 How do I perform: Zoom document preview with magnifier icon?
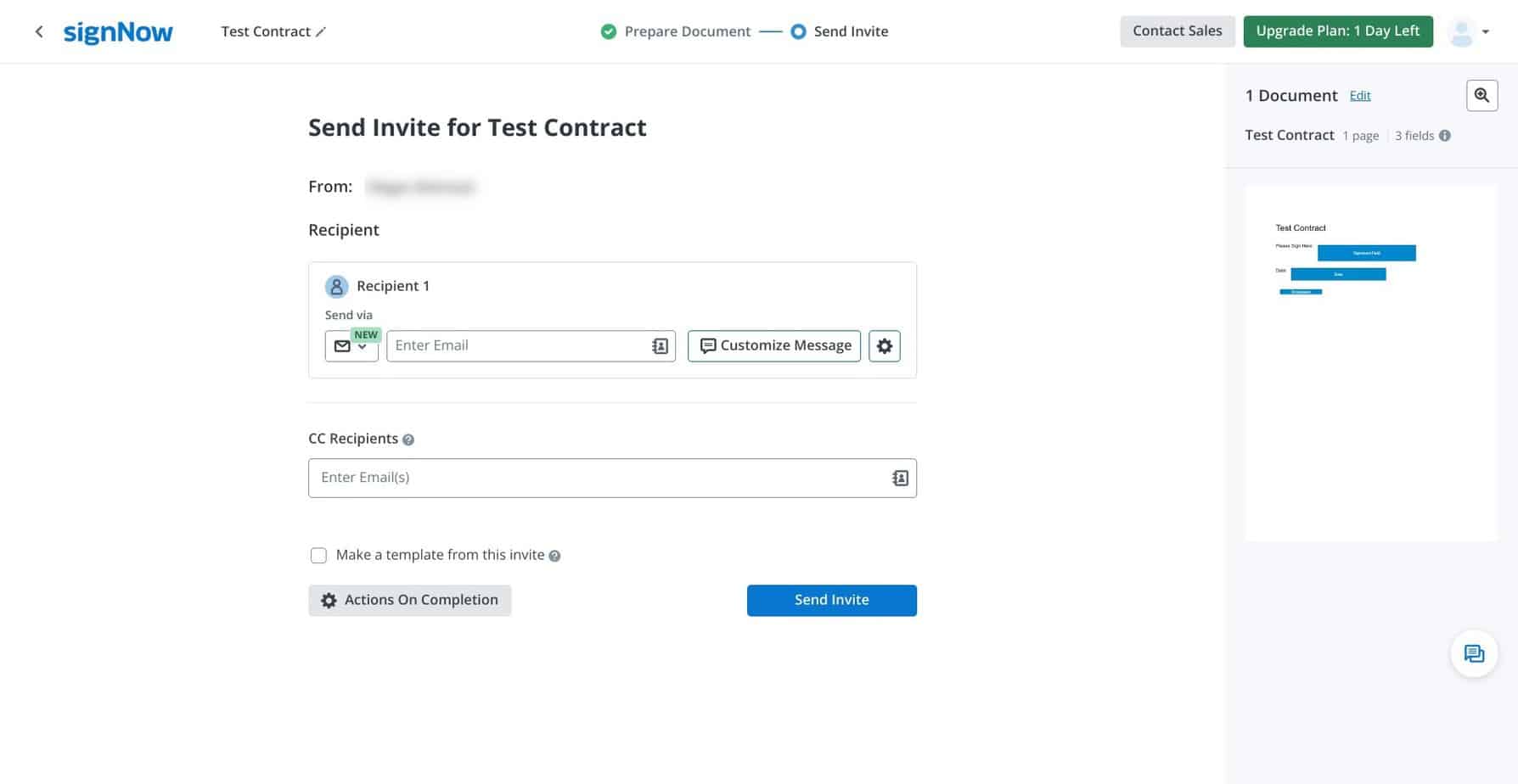click(1481, 96)
